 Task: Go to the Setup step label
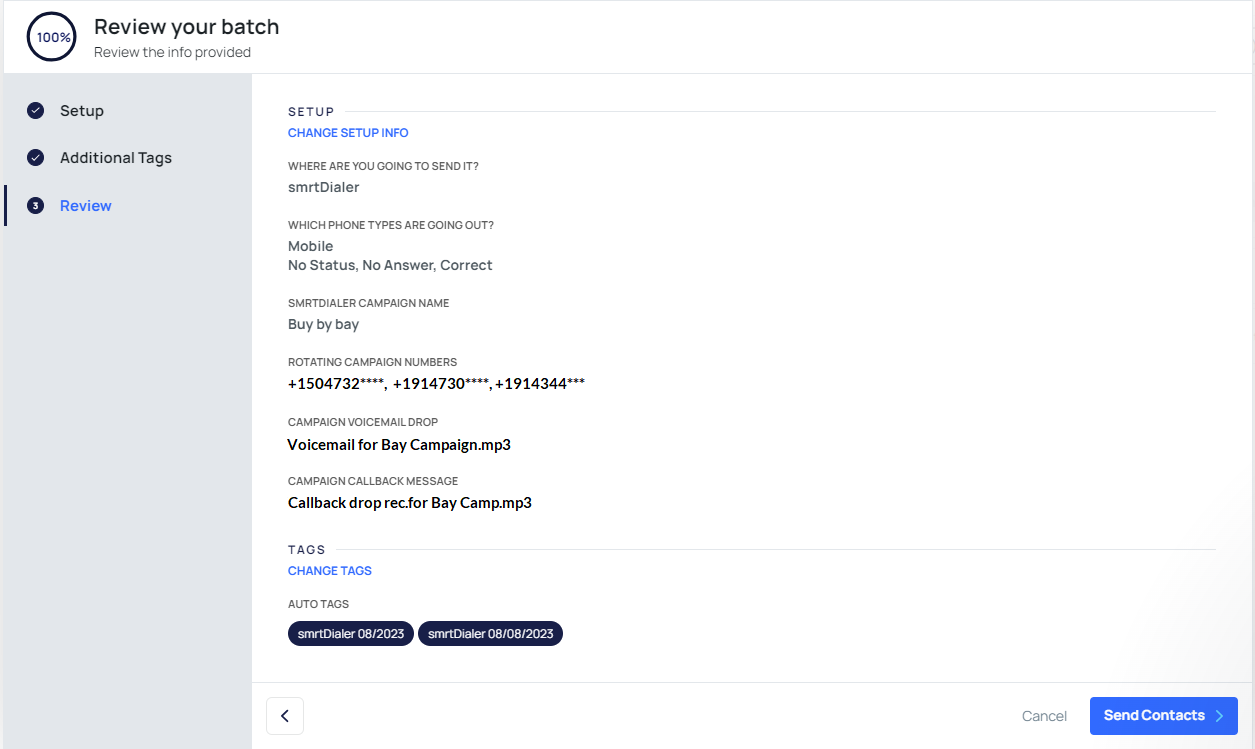click(x=82, y=111)
